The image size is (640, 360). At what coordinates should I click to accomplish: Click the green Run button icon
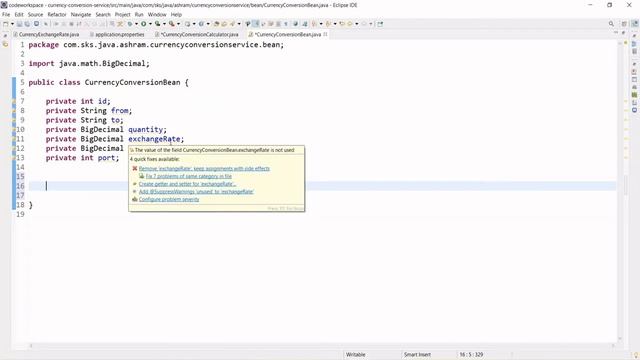[x=144, y=24]
